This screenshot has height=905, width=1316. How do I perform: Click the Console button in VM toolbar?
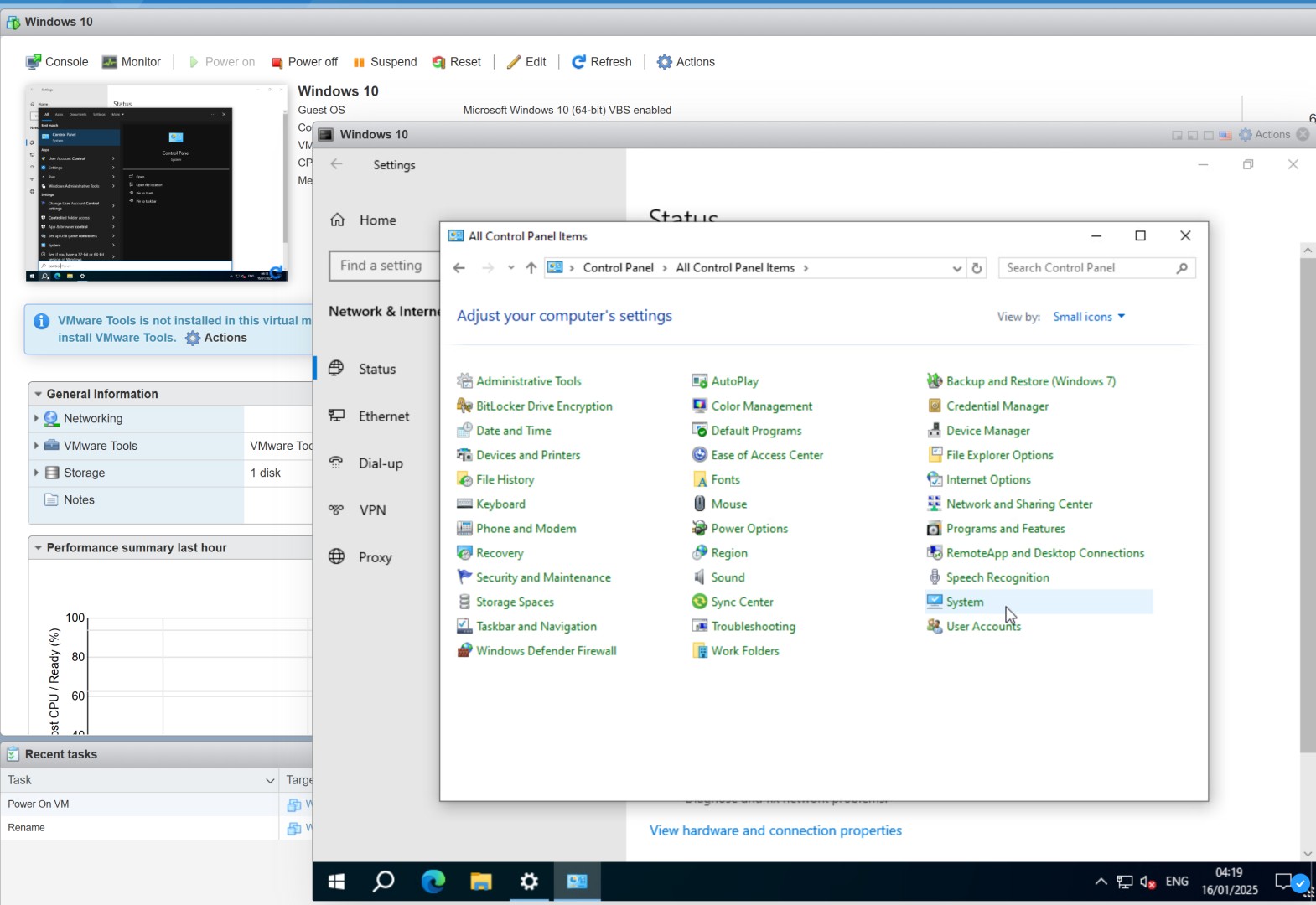click(x=57, y=62)
